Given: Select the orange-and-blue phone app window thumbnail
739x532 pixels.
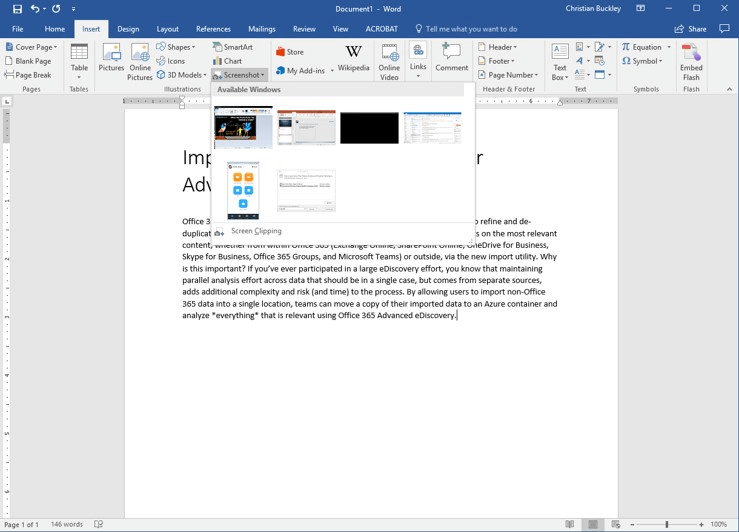Looking at the screenshot, I should [x=243, y=190].
